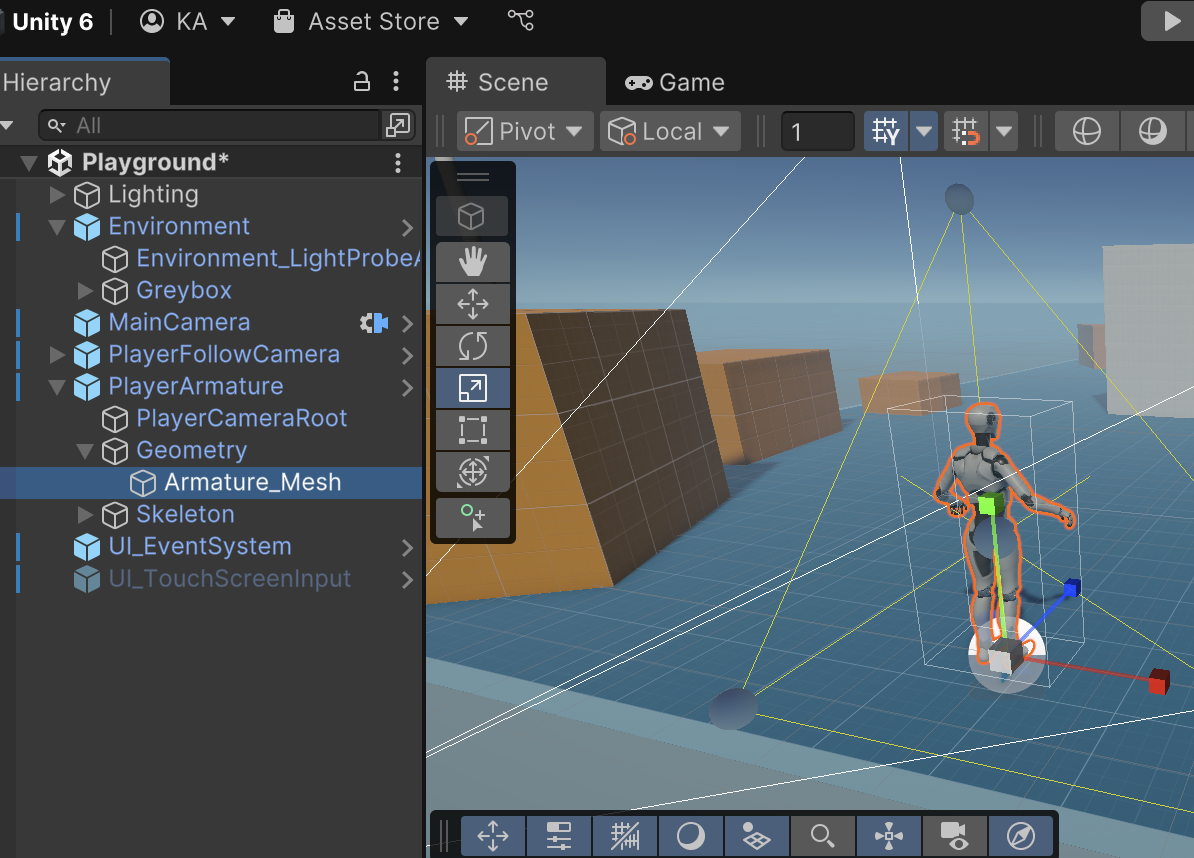Select the Rotate tool
The height and width of the screenshot is (858, 1194).
472,346
